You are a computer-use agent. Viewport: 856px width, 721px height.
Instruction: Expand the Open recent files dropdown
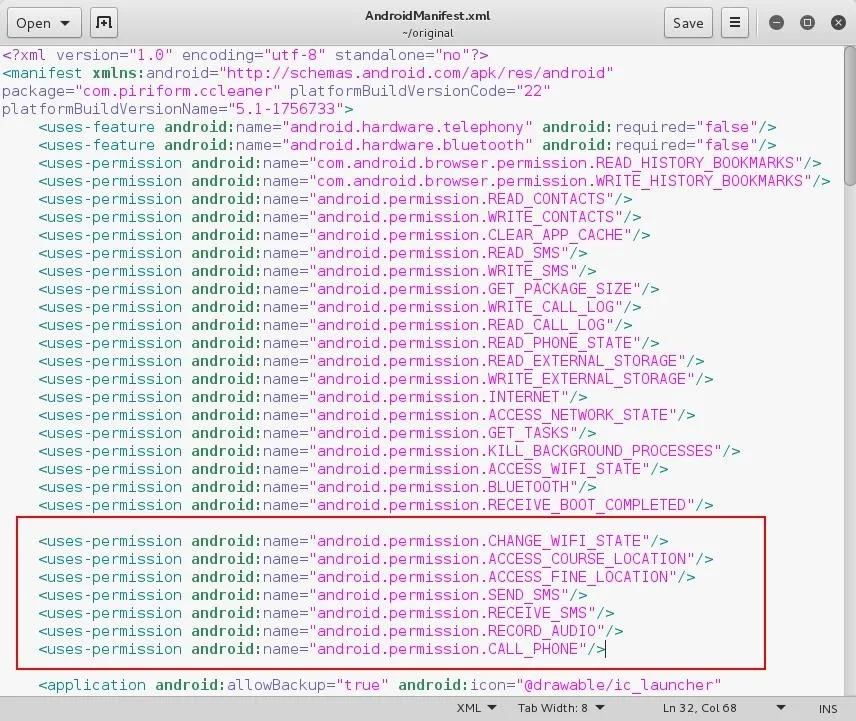click(66, 23)
